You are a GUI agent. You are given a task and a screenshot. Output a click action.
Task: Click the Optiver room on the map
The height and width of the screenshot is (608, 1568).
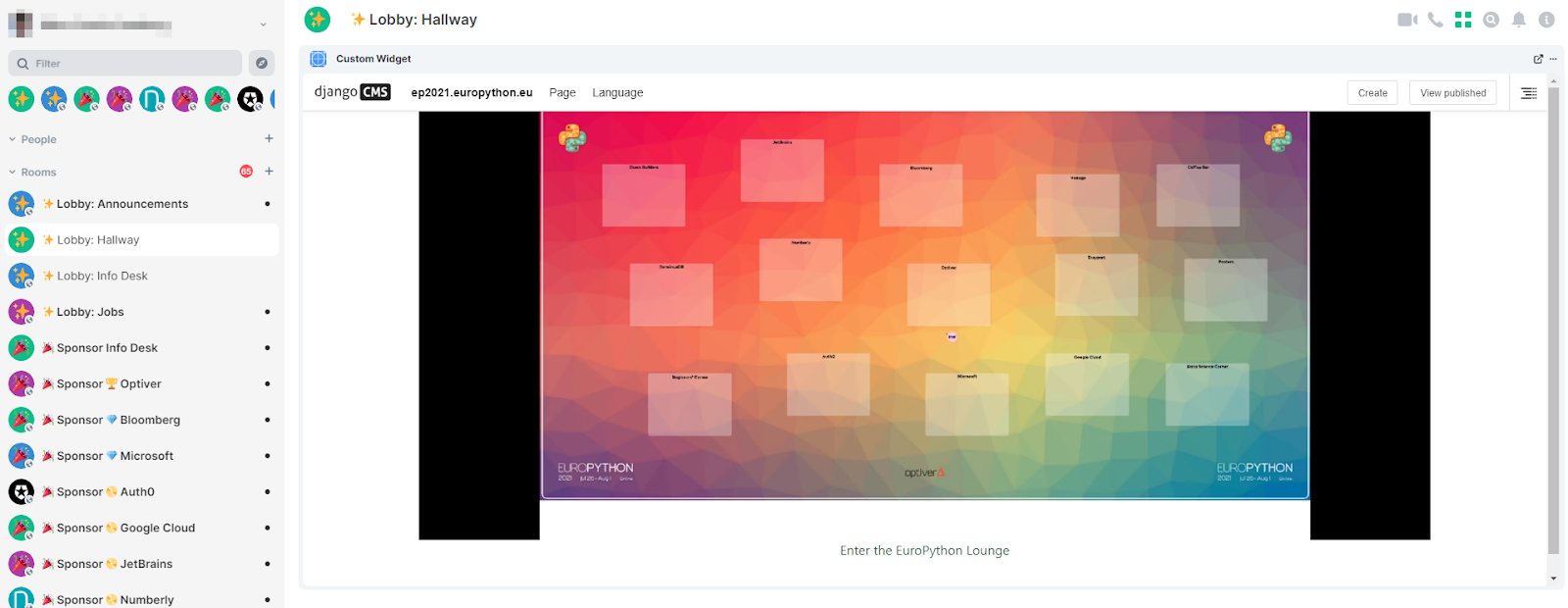point(949,294)
